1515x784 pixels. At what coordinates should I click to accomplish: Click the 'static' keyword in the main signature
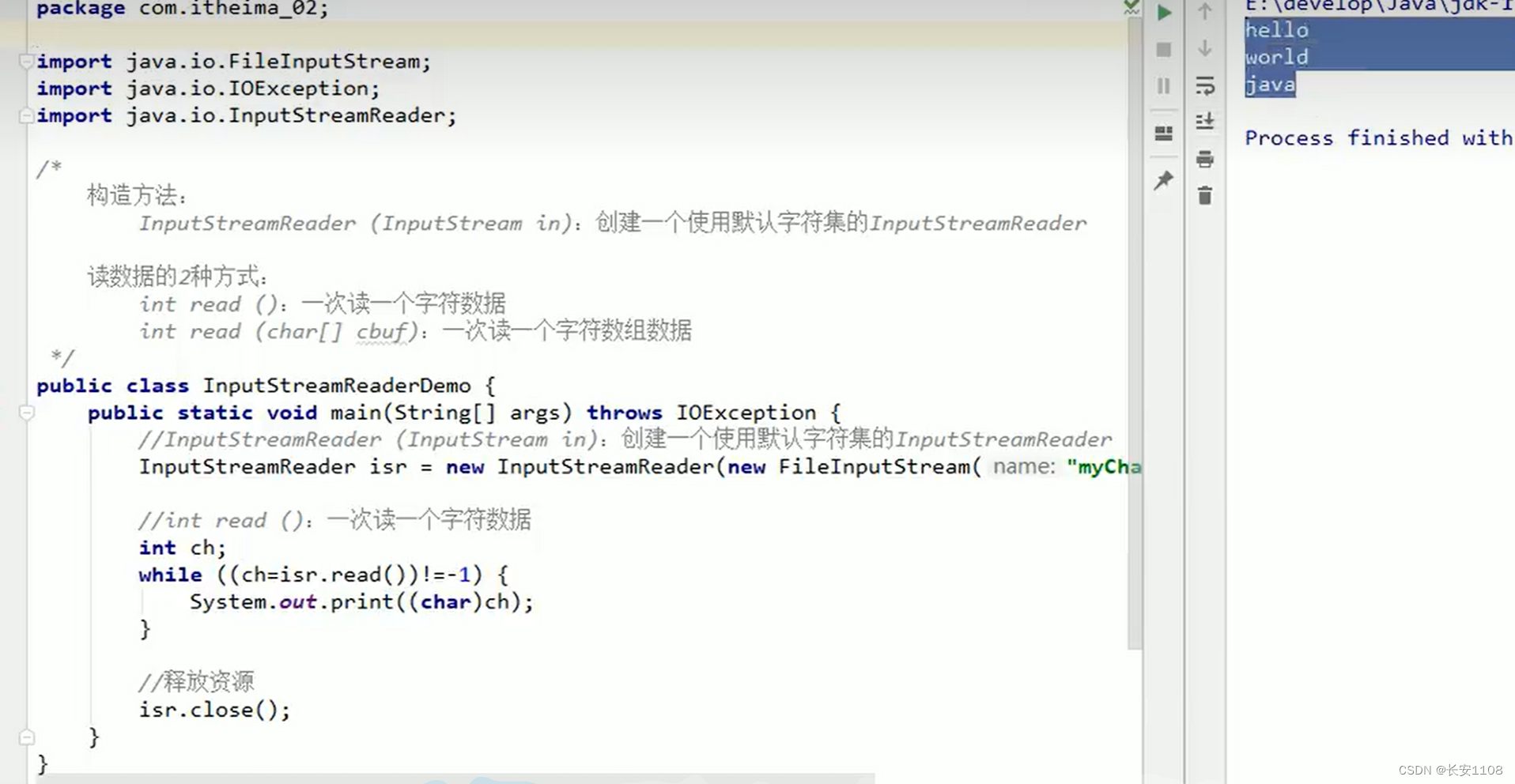215,413
